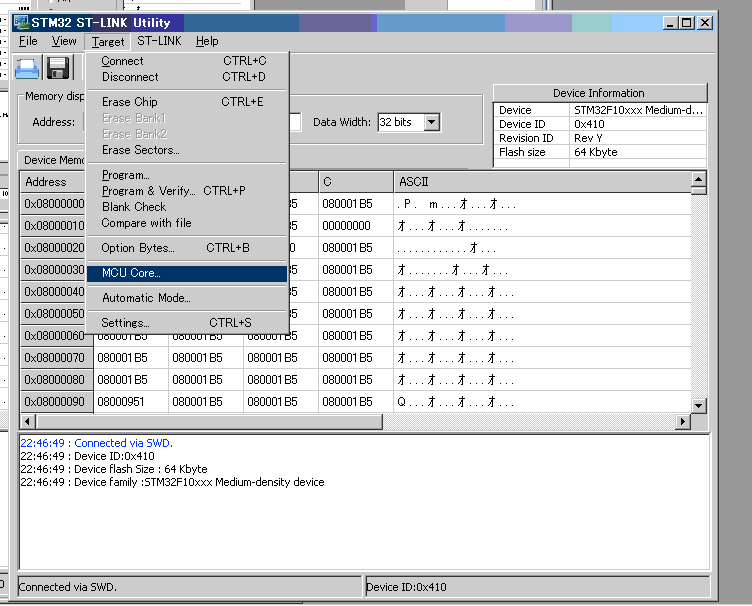The width and height of the screenshot is (752, 606).
Task: Choose Blank Check from the menu
Action: tap(188, 207)
